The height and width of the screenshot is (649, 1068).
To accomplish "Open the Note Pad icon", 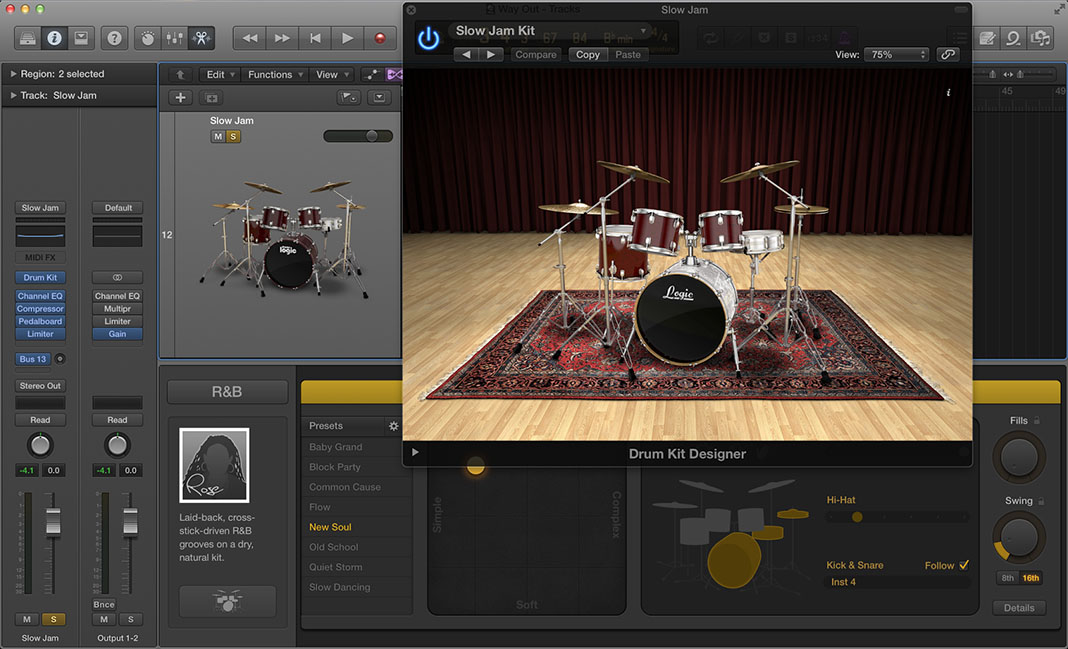I will pos(987,38).
